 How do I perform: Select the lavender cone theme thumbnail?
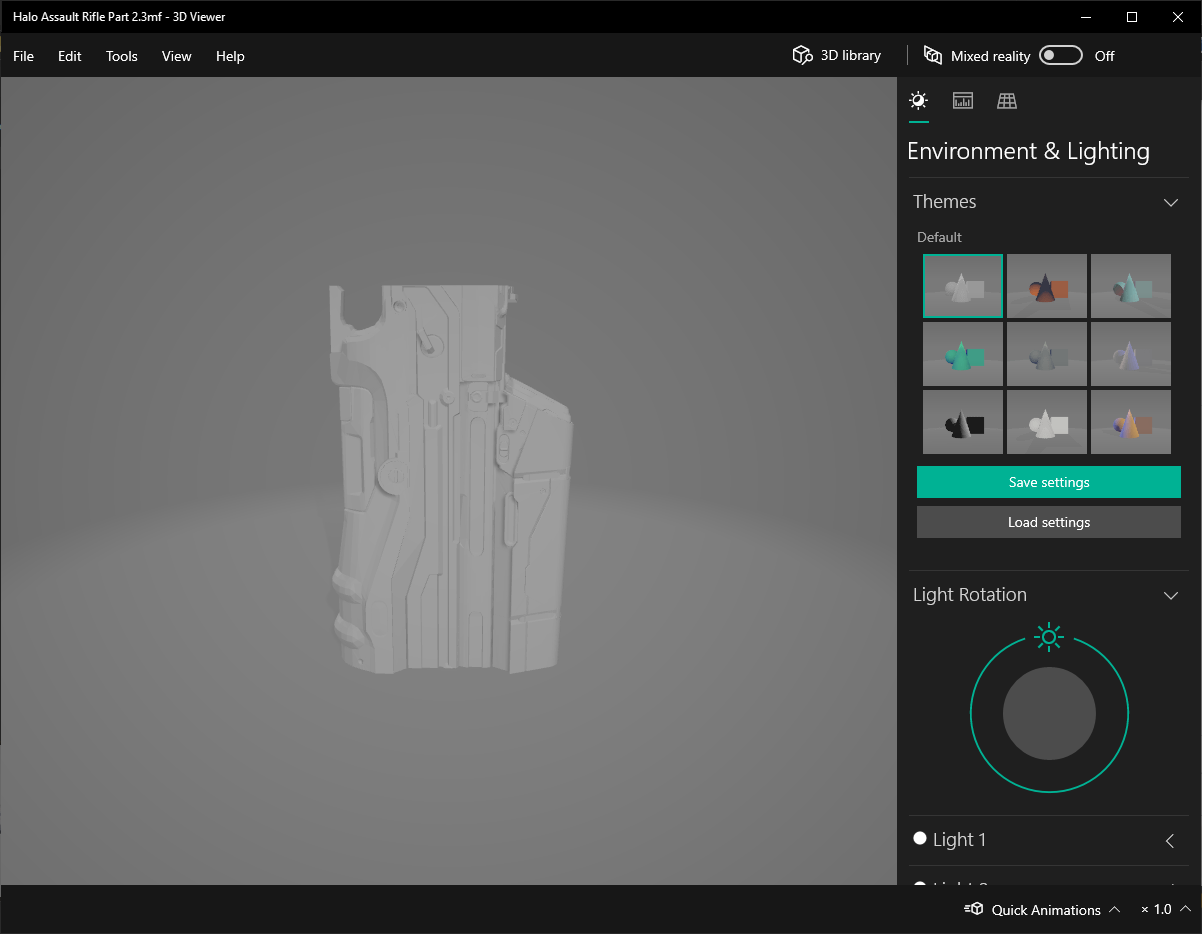pyautogui.click(x=1131, y=354)
